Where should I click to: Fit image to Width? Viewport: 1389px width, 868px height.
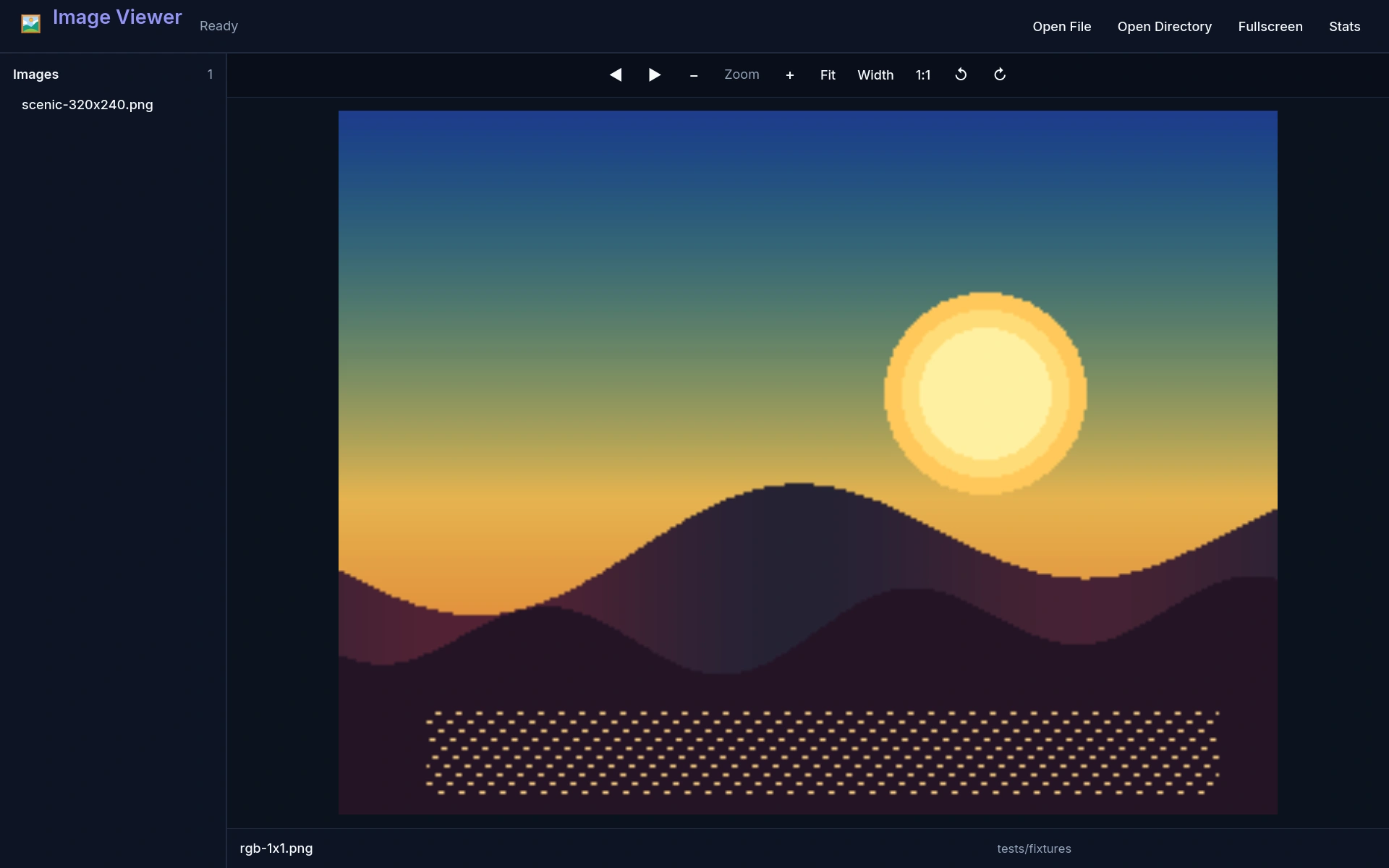coord(875,75)
